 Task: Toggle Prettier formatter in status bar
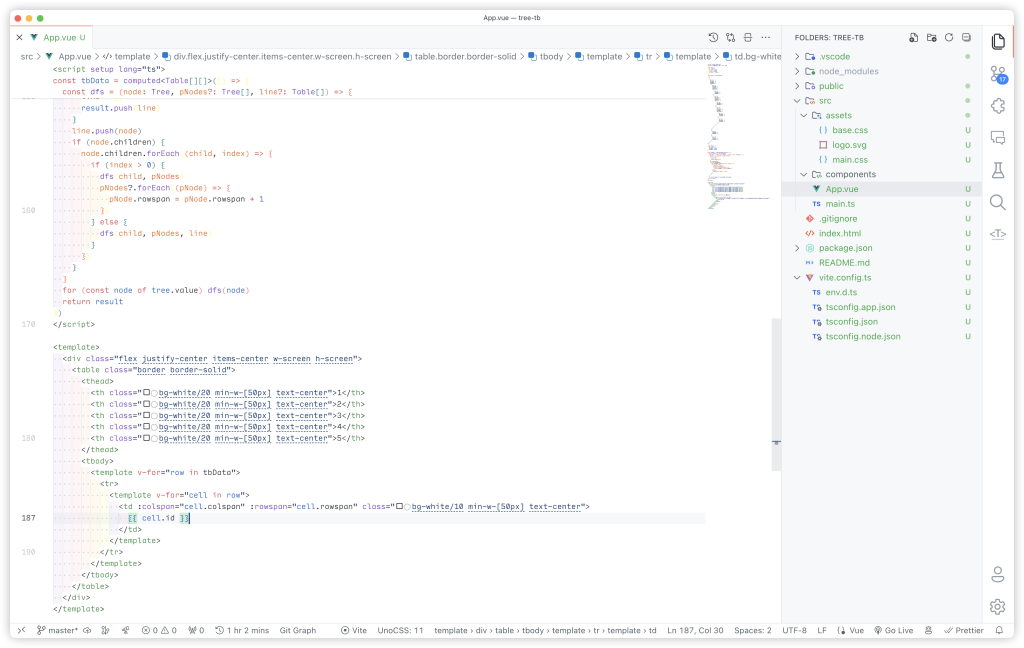962,631
